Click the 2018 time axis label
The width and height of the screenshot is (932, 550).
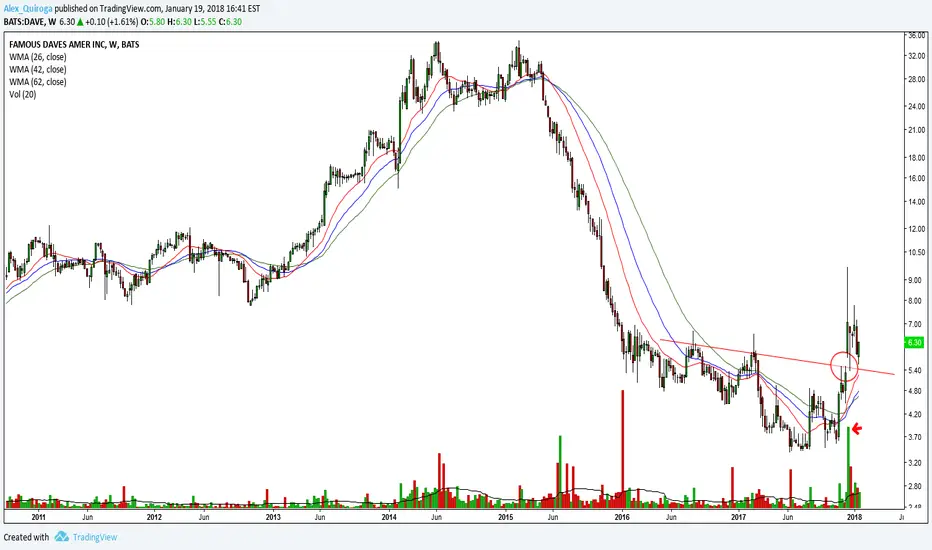click(x=855, y=517)
